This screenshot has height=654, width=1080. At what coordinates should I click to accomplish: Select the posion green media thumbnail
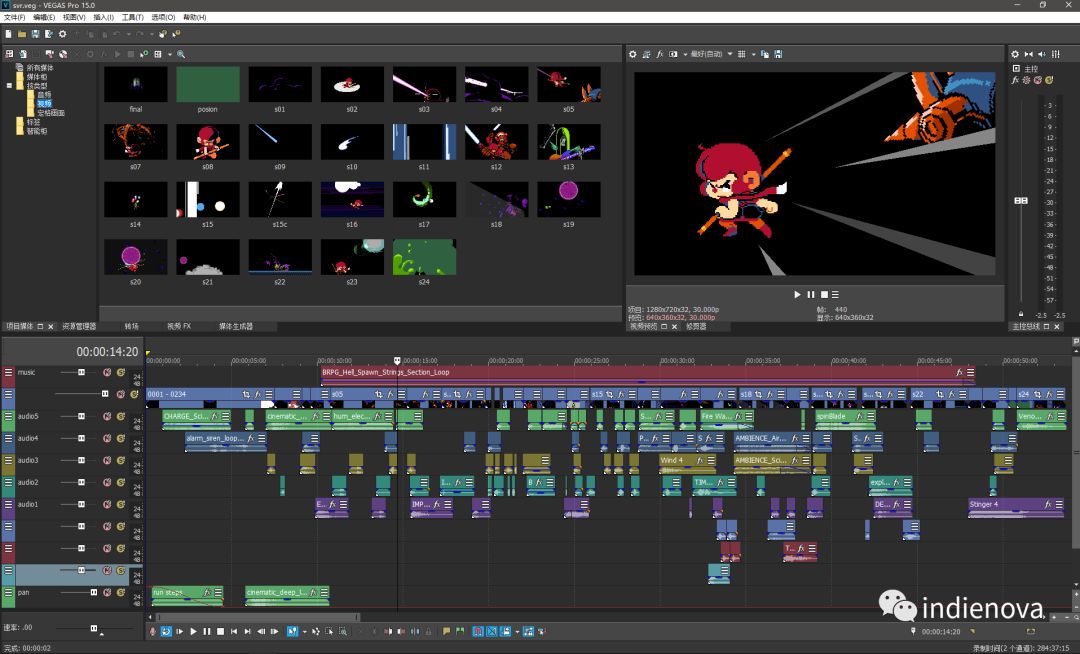(x=207, y=84)
